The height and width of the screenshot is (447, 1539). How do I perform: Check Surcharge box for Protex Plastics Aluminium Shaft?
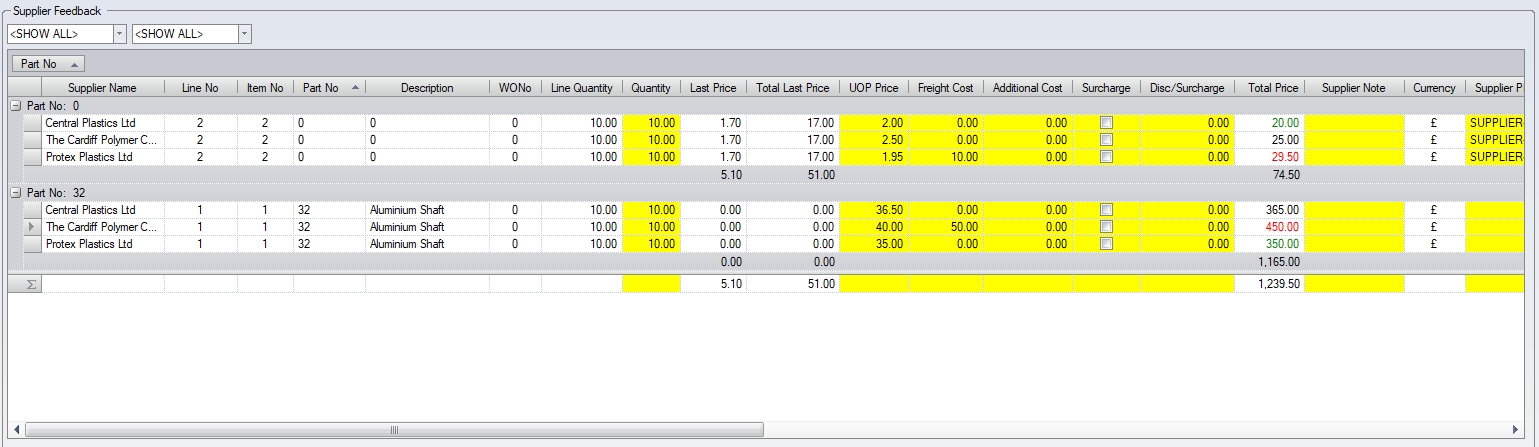1106,244
